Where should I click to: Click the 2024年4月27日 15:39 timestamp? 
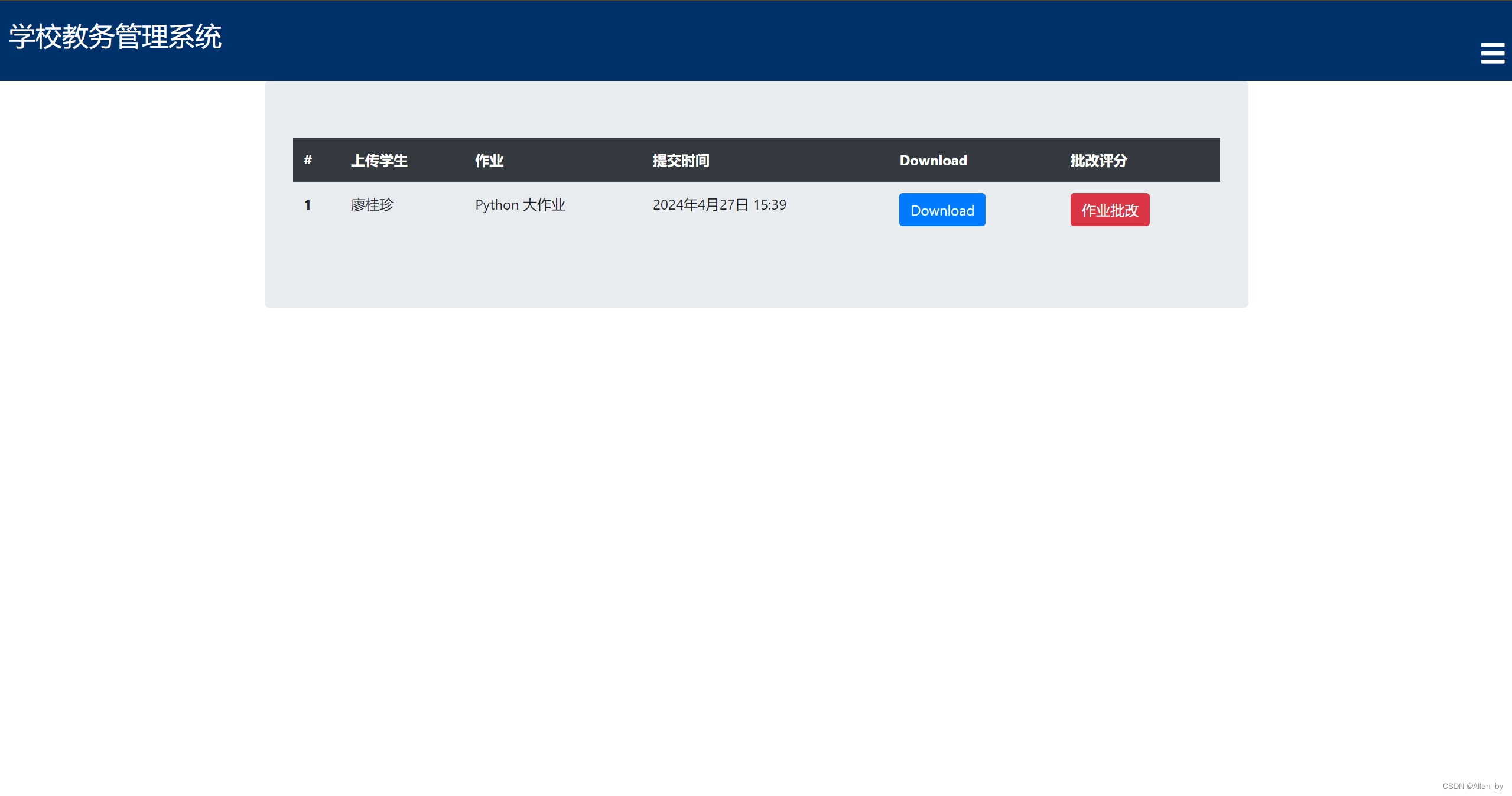pos(719,205)
